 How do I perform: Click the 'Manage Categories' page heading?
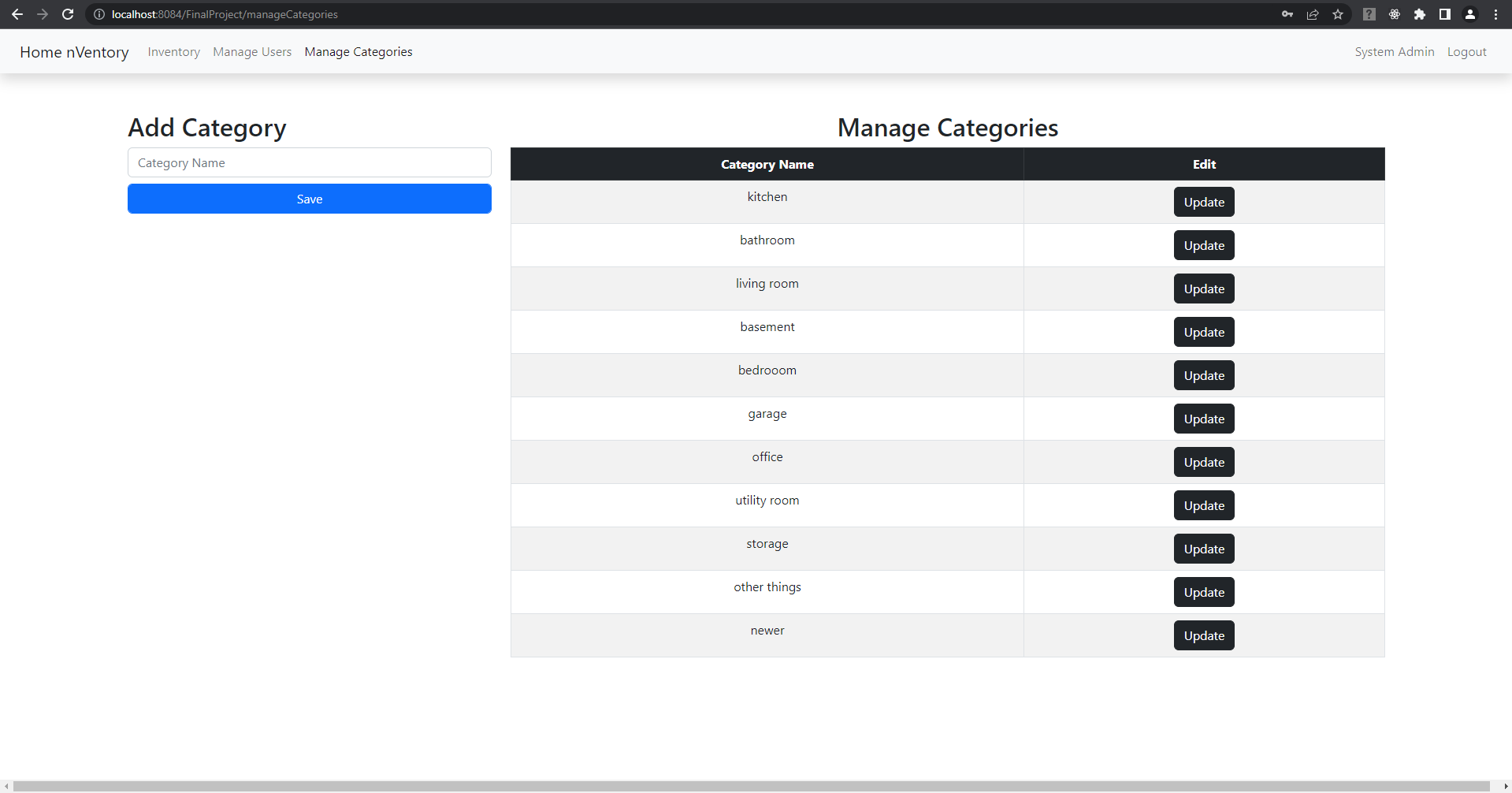point(948,128)
